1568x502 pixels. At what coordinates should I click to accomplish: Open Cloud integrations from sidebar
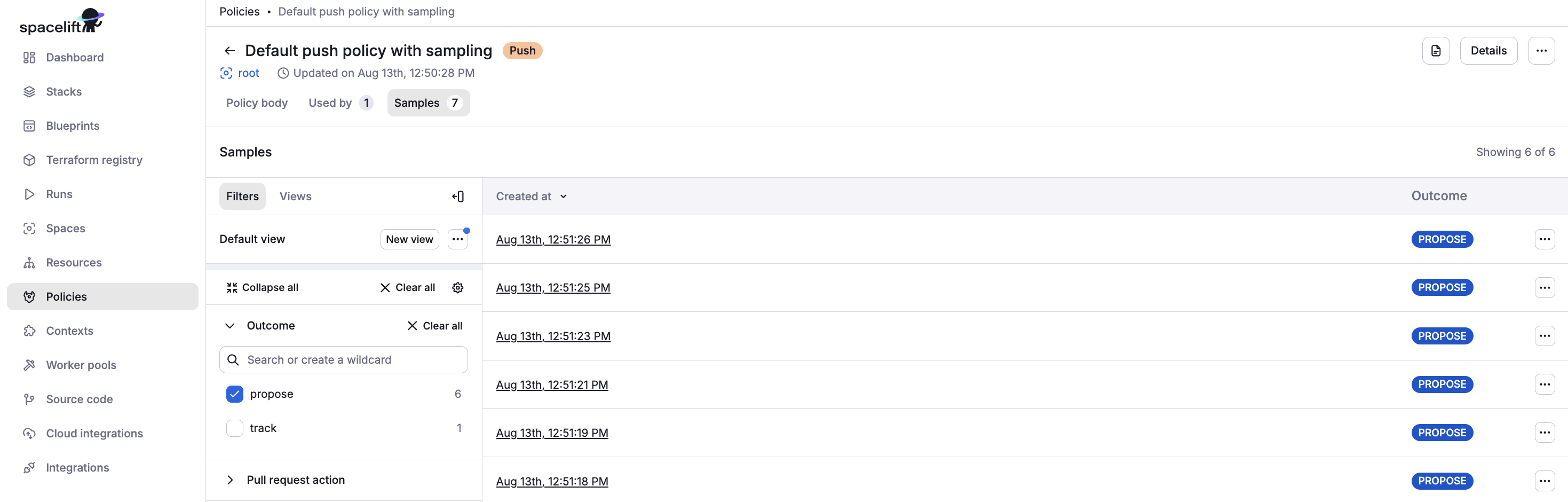(94, 433)
